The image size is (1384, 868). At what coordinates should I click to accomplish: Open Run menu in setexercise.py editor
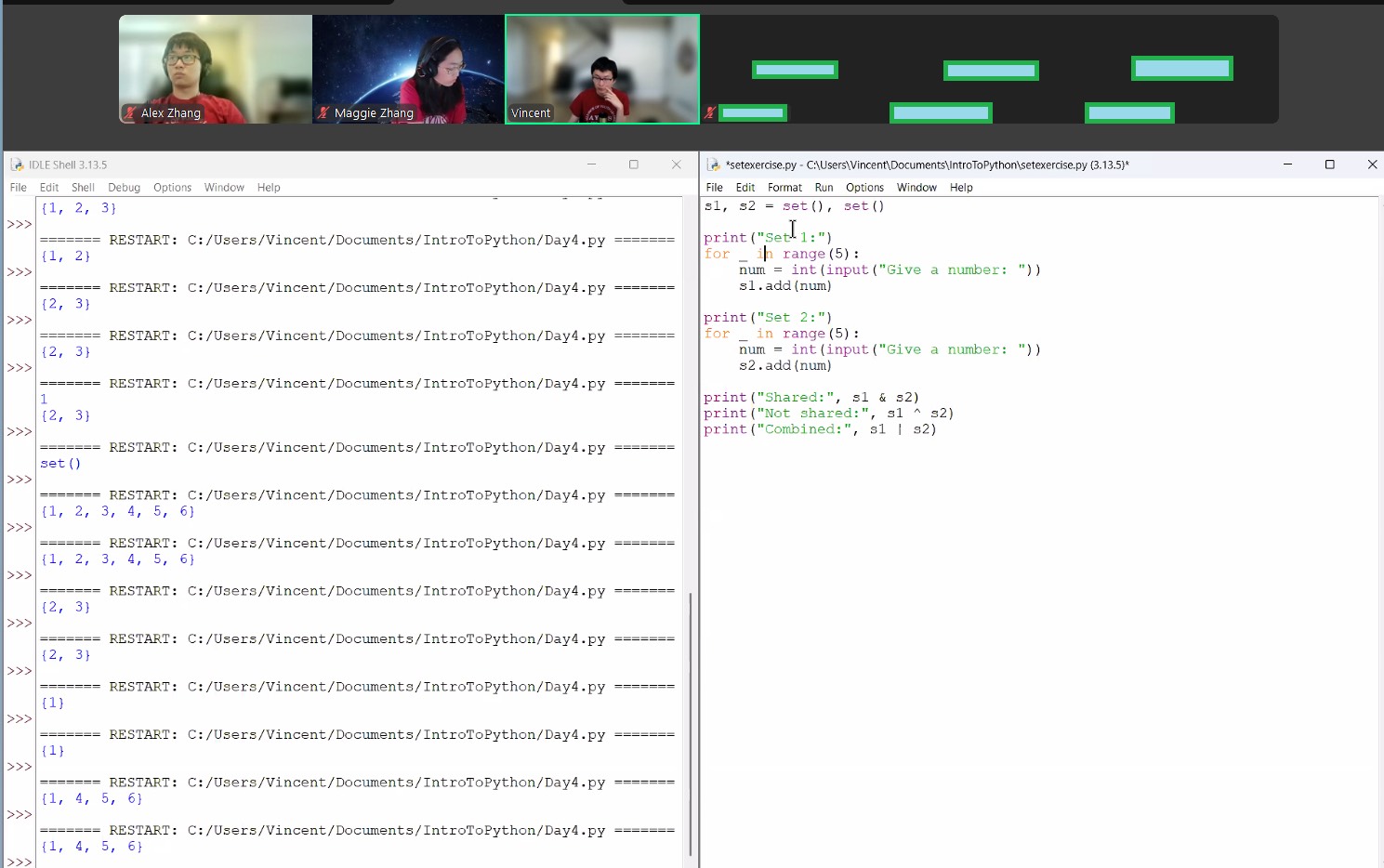coord(824,188)
